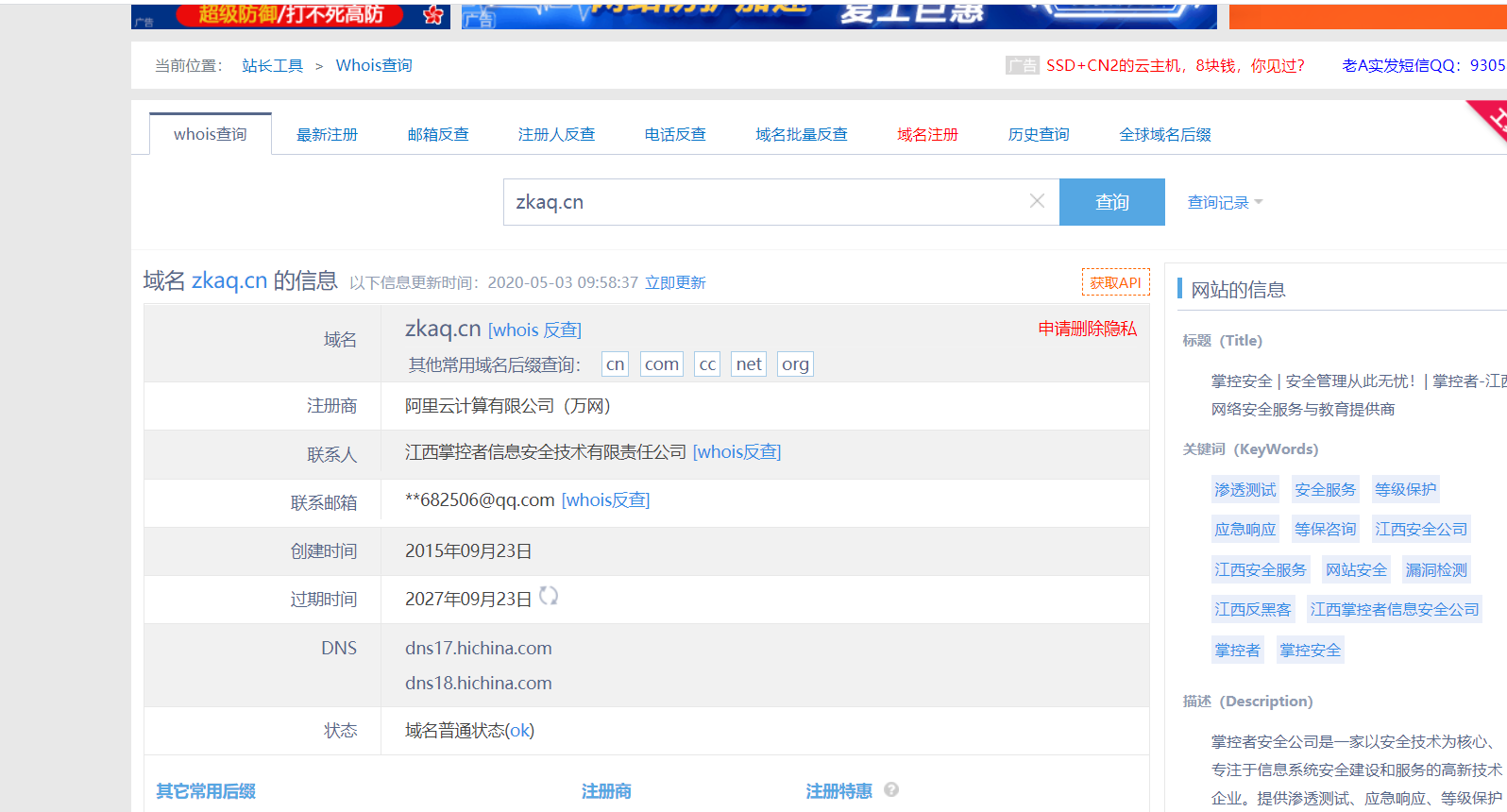Click the 等级保护 keyword tag
The width and height of the screenshot is (1507, 812).
pos(1405,489)
